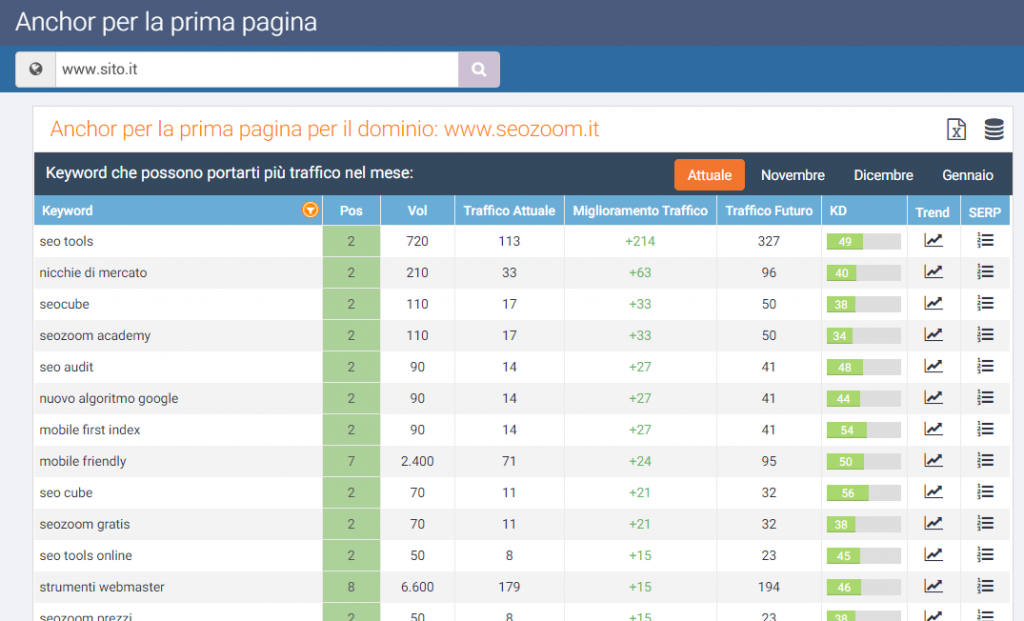Open SERP list for seo tools

[985, 240]
